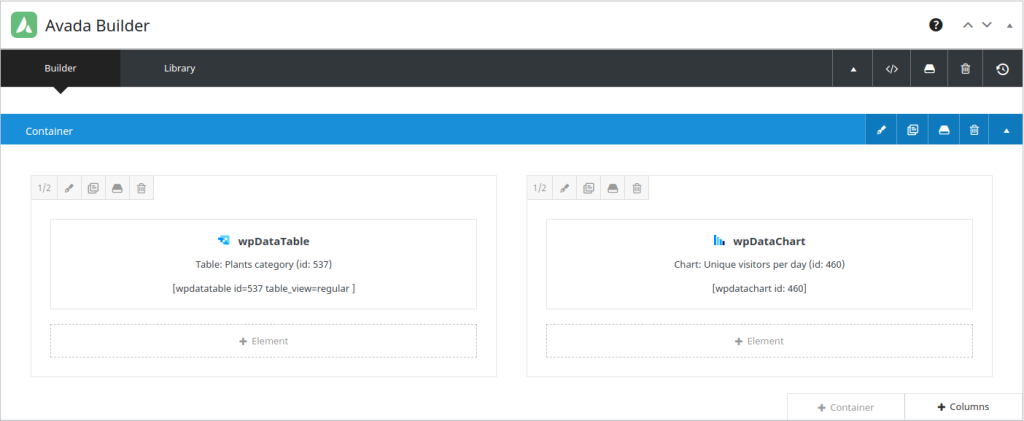Screen dimensions: 1024x421
Task: Select the Builder tab
Action: [x=60, y=69]
